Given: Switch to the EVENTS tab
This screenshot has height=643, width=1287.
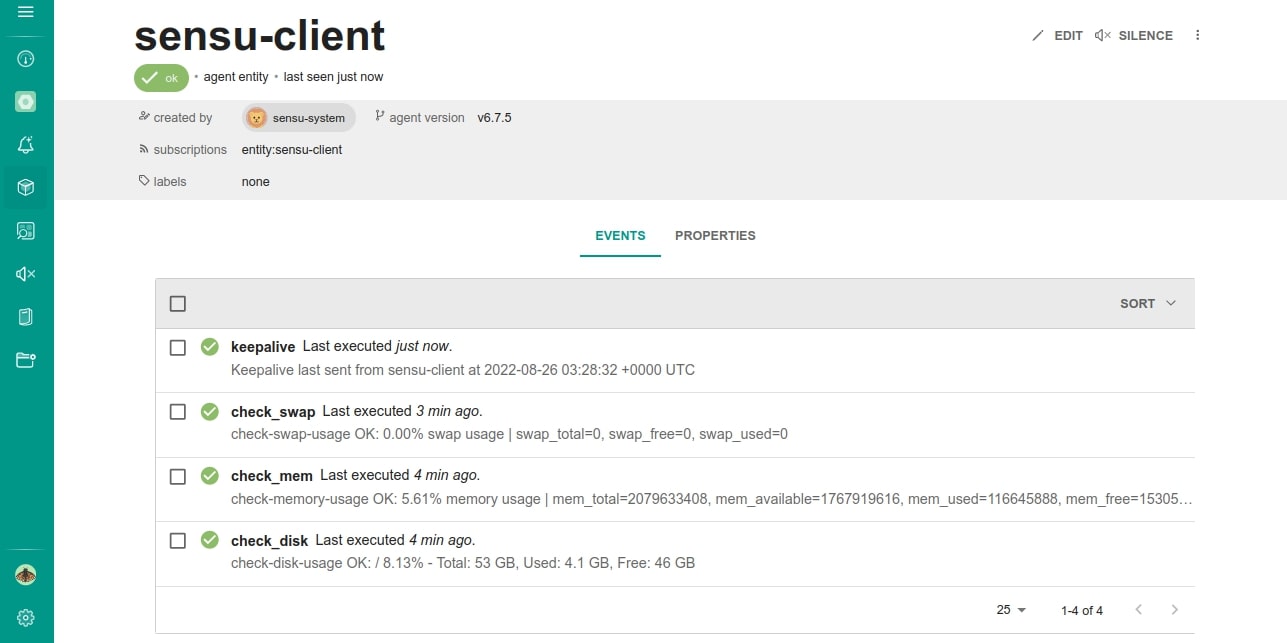Looking at the screenshot, I should (620, 236).
